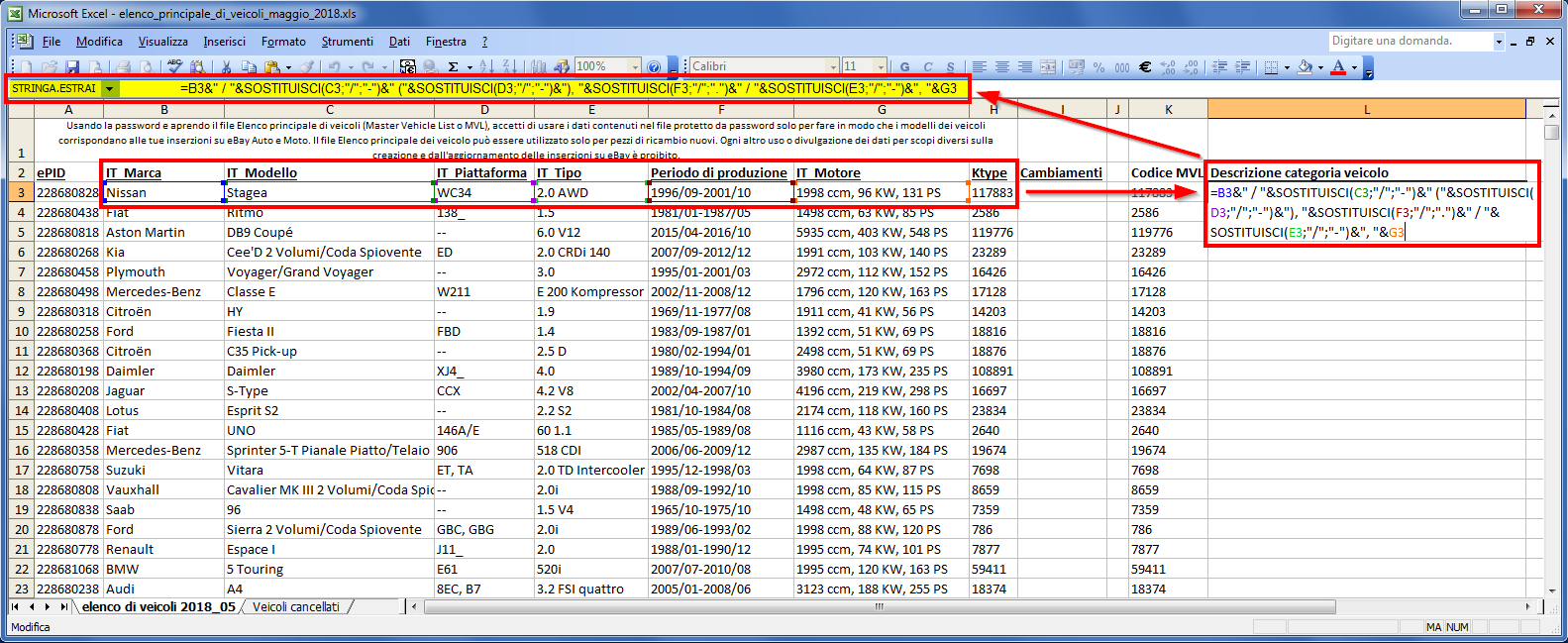
Task: Select column L header
Action: click(x=1367, y=109)
